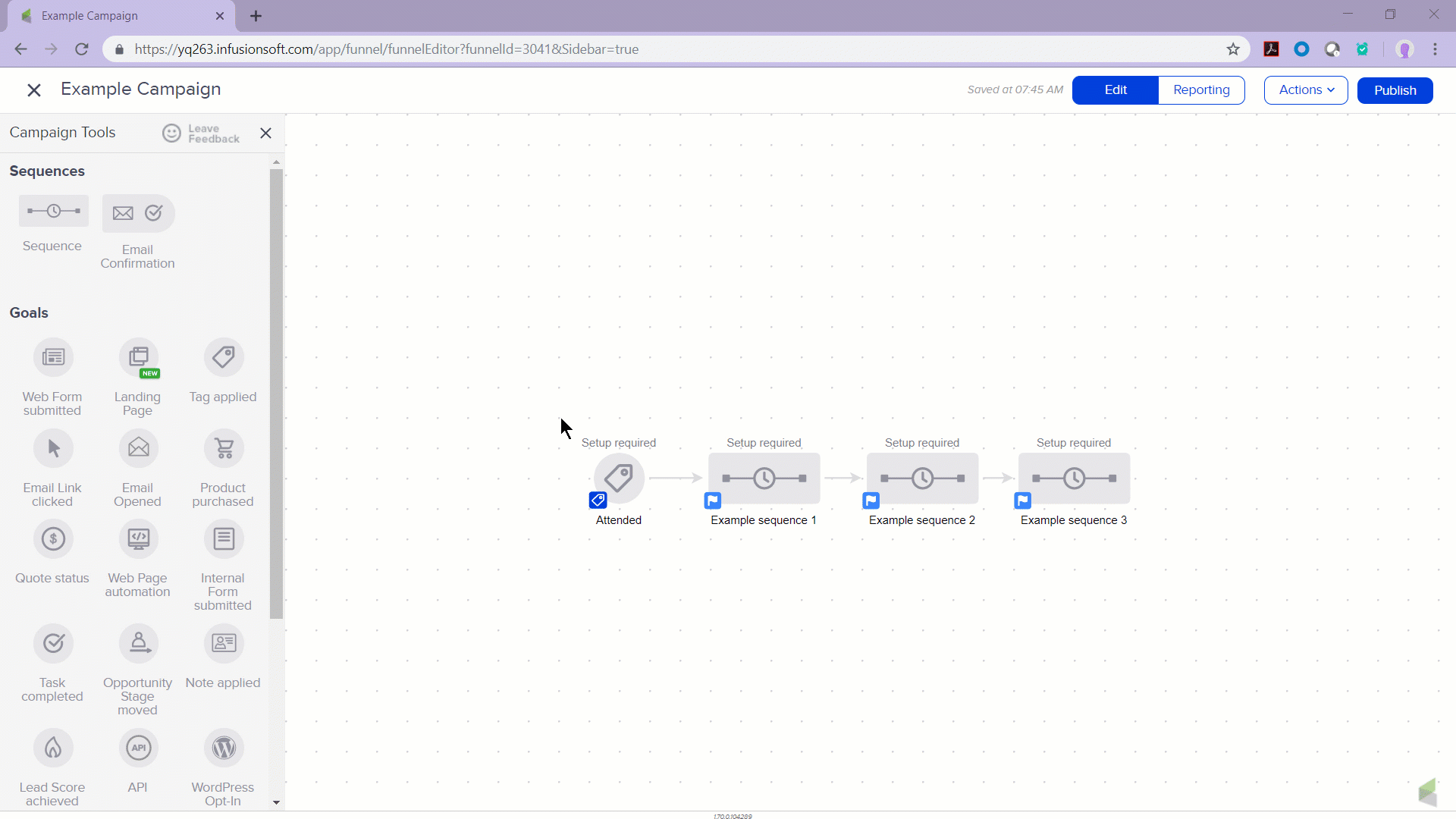Select the Email Confirmation sequence icon
The image size is (1456, 819).
pos(138,213)
